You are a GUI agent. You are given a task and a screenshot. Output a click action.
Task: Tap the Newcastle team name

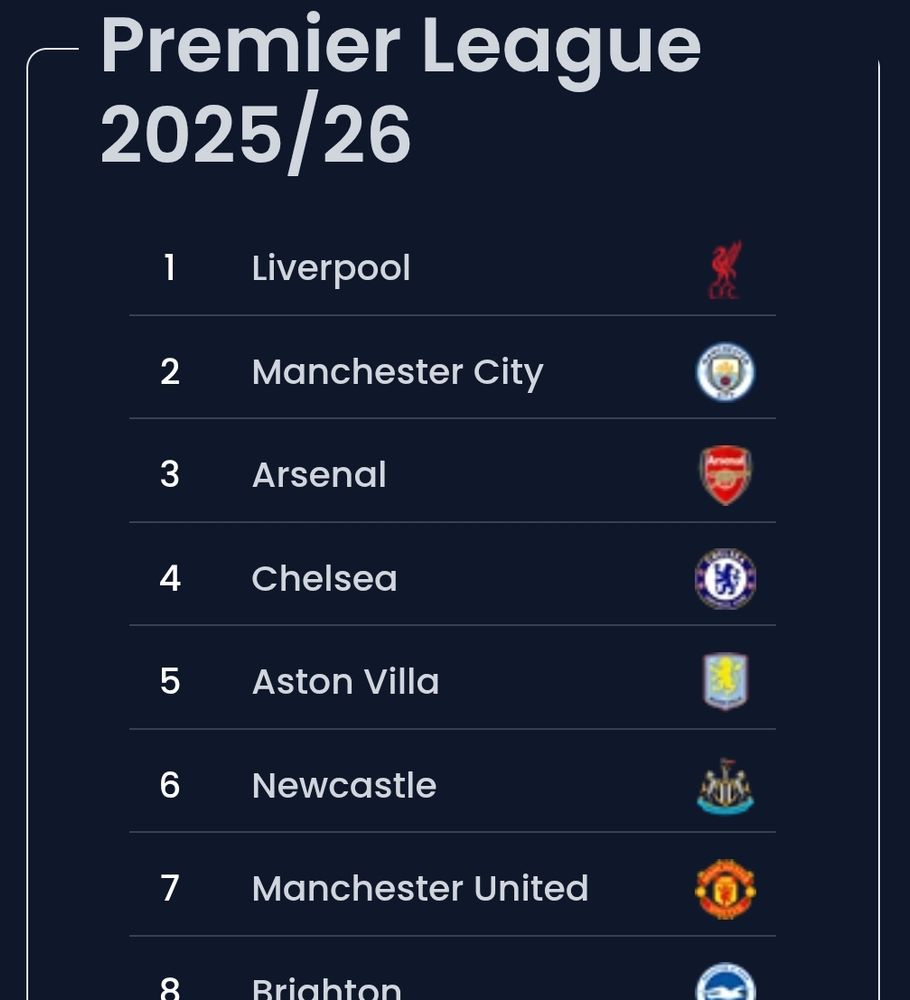coord(344,786)
